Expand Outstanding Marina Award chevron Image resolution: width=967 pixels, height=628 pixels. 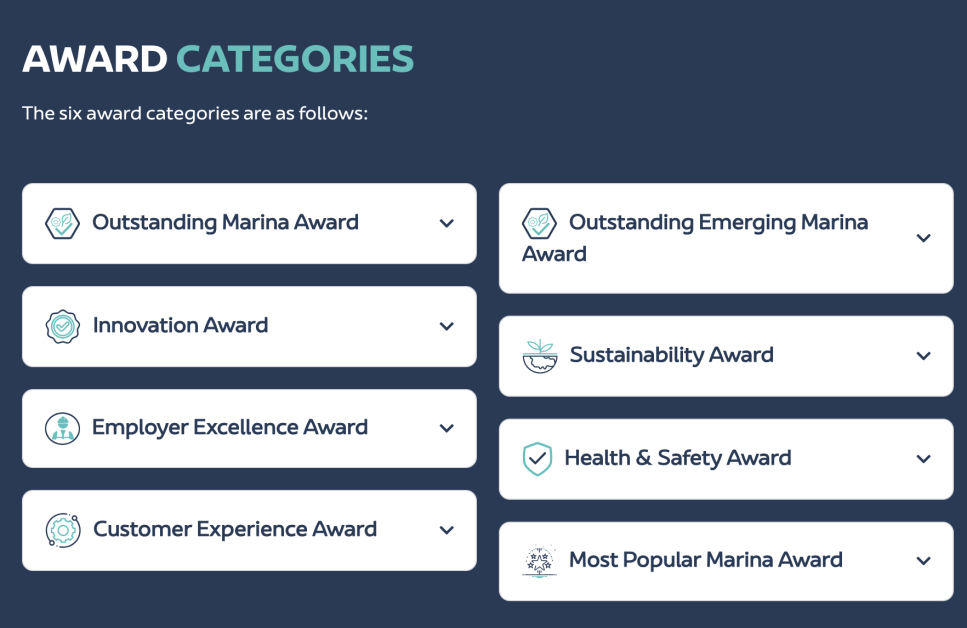(447, 223)
